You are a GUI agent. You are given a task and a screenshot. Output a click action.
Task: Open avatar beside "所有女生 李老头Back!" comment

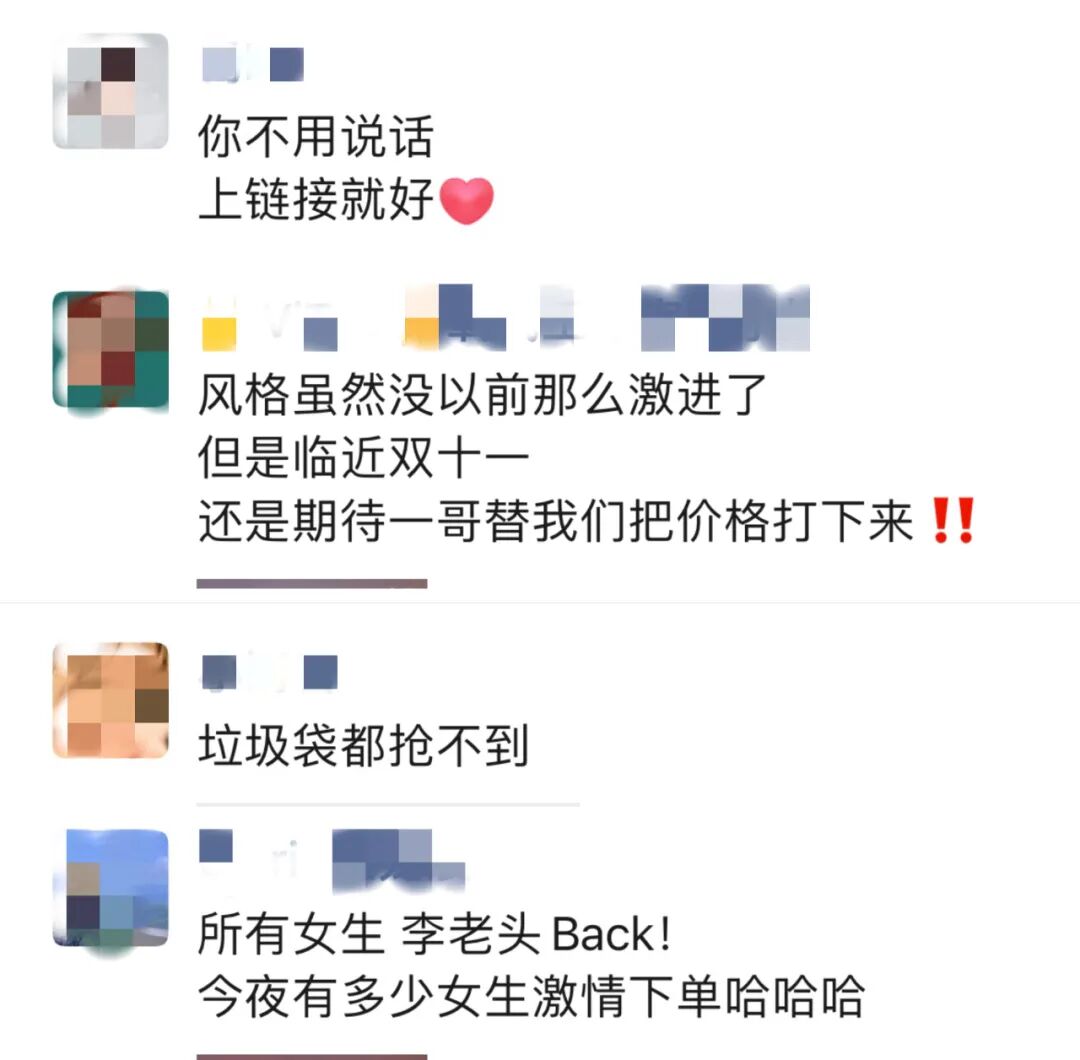111,888
